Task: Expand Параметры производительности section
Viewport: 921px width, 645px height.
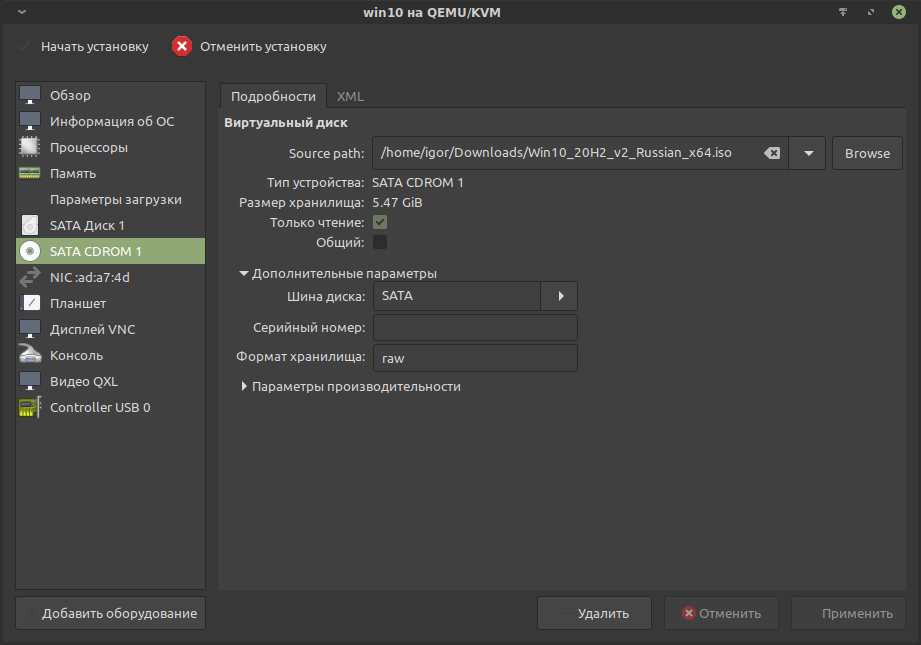Action: 244,386
